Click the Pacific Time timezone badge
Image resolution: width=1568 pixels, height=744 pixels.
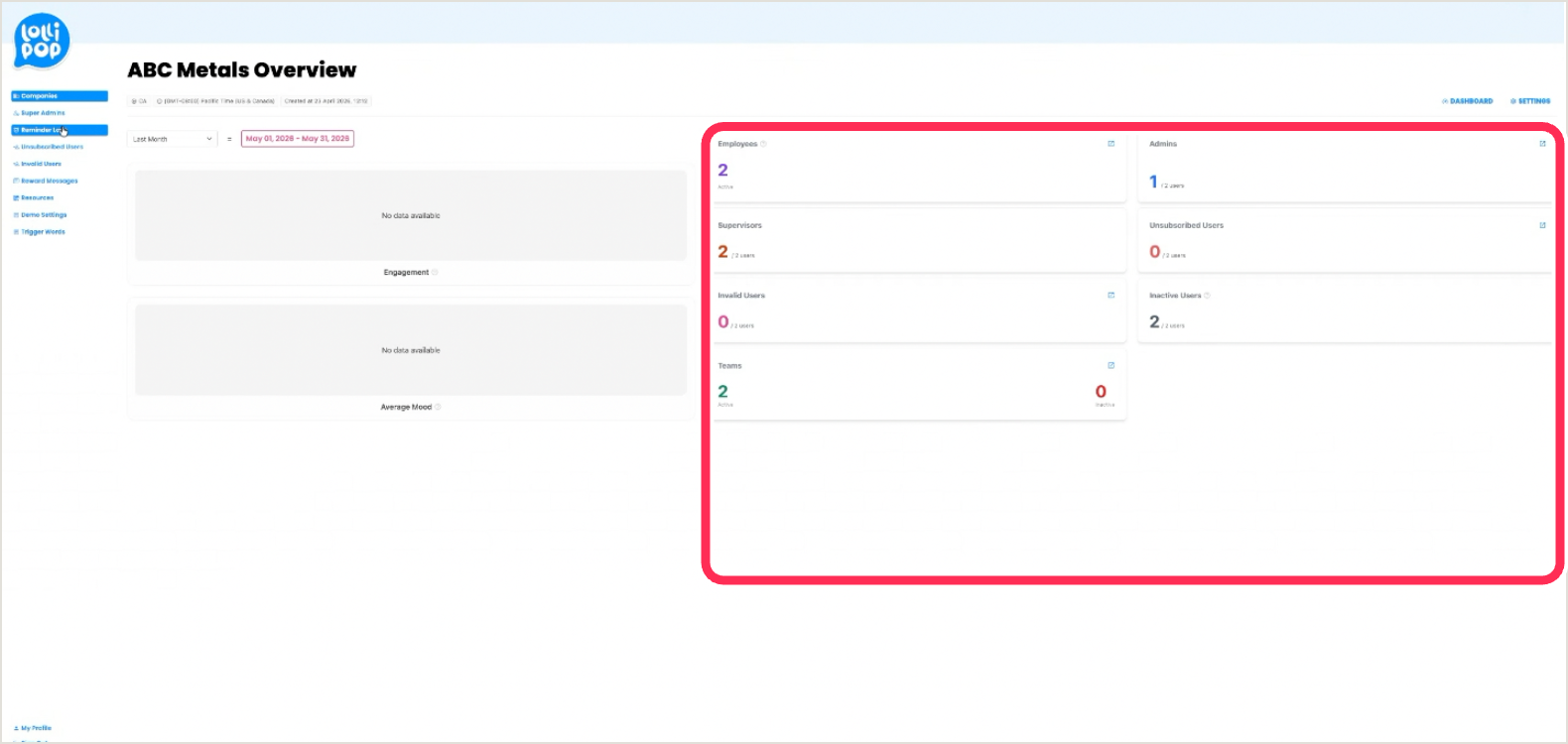coord(215,101)
